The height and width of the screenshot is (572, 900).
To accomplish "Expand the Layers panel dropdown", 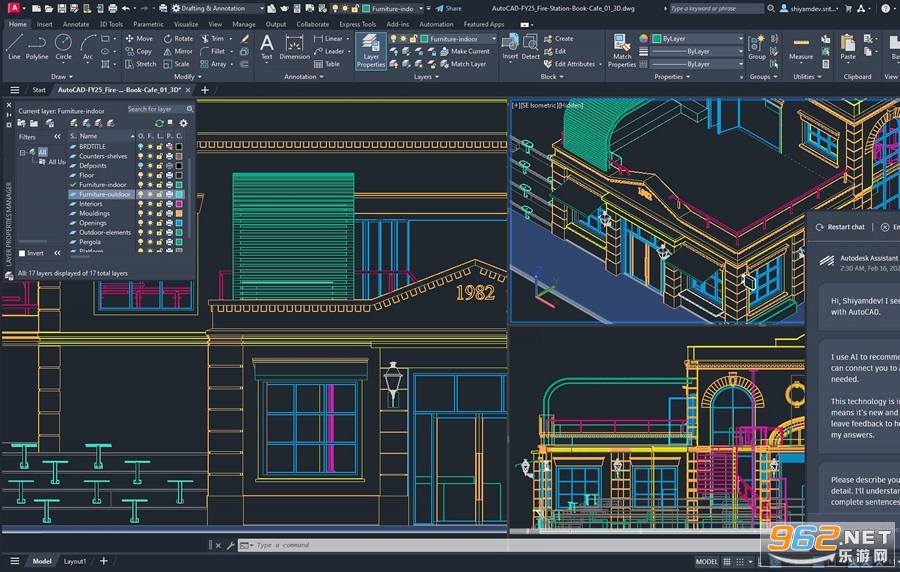I will tap(426, 76).
